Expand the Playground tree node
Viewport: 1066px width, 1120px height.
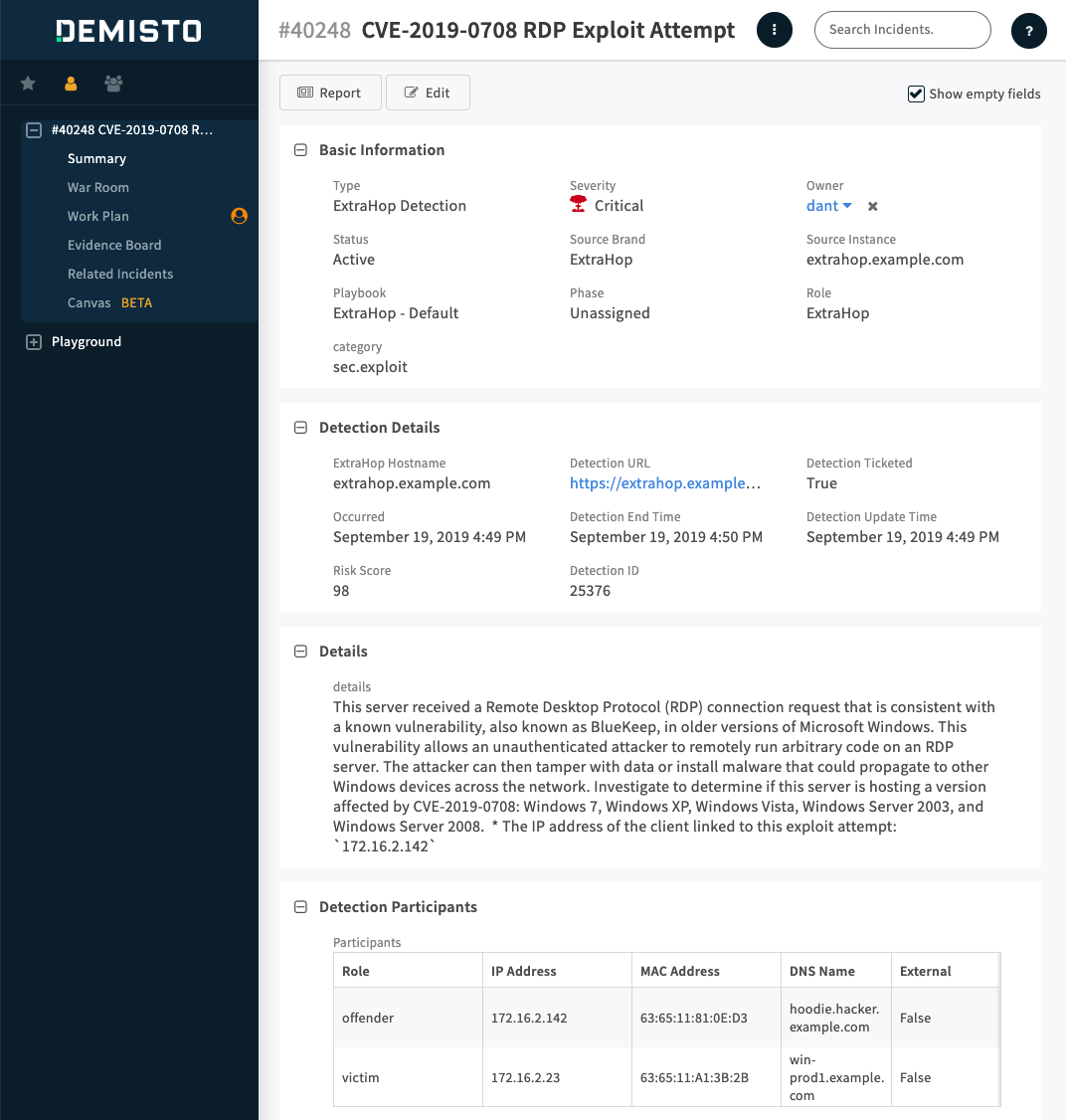[34, 342]
